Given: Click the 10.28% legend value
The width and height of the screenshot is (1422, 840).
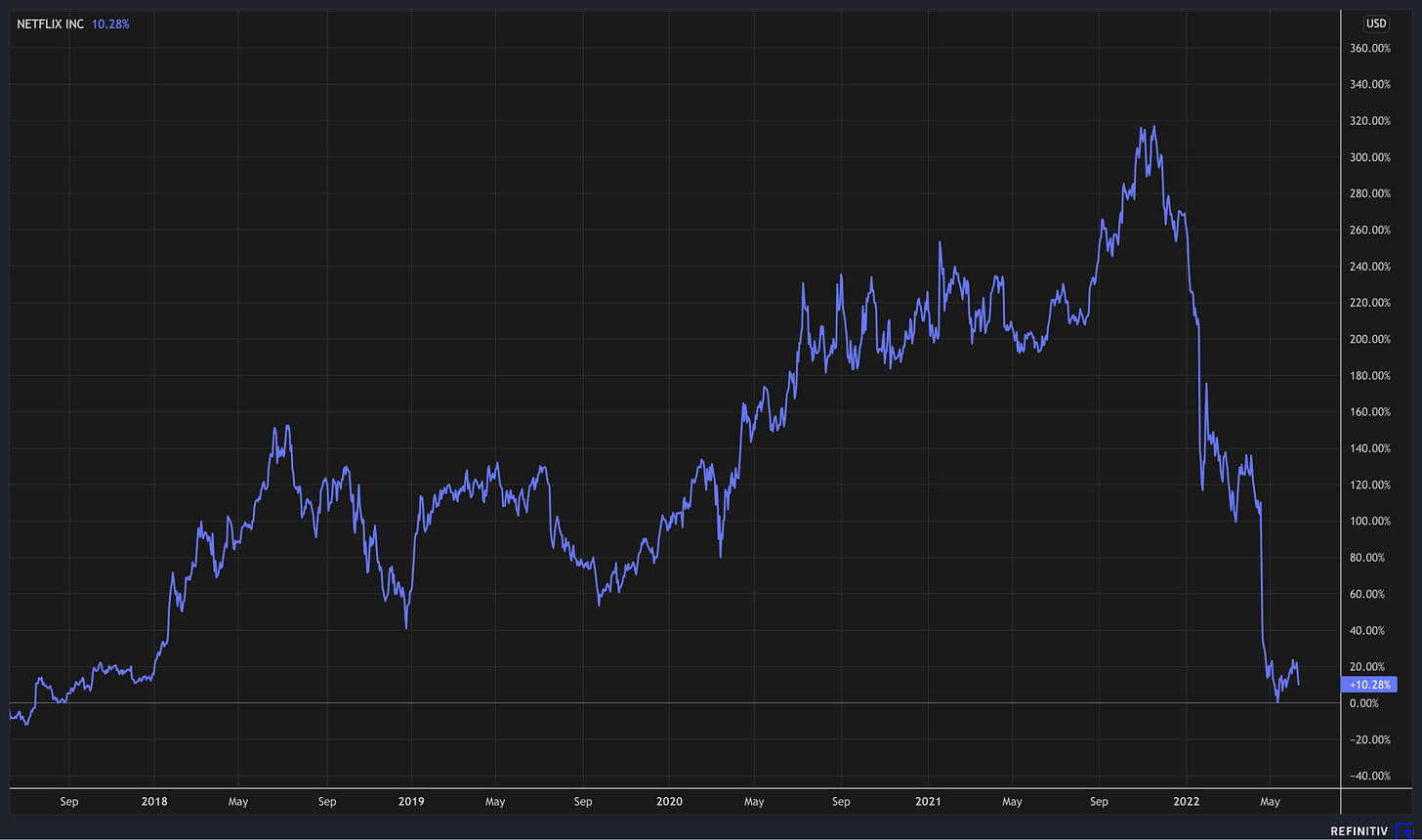Looking at the screenshot, I should 110,23.
